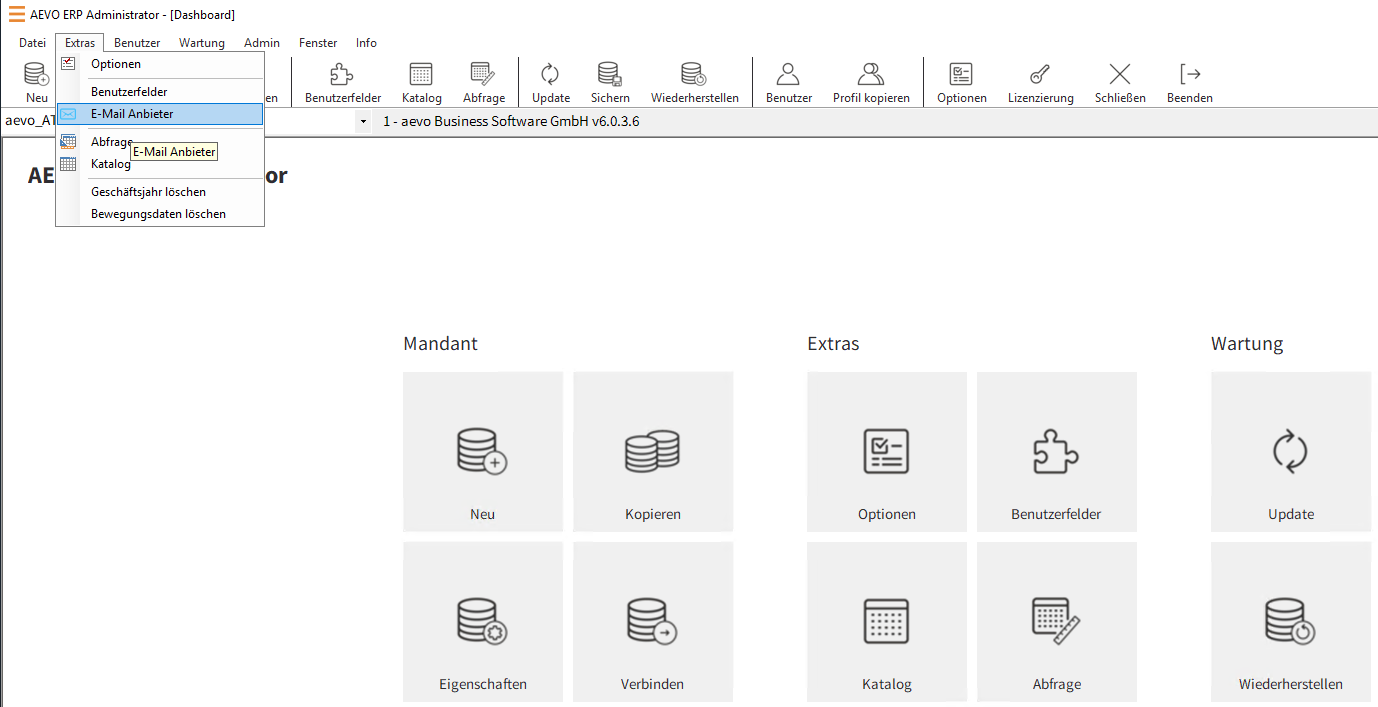
Task: Click the Eigenschaften dashboard tile
Action: pyautogui.click(x=482, y=621)
